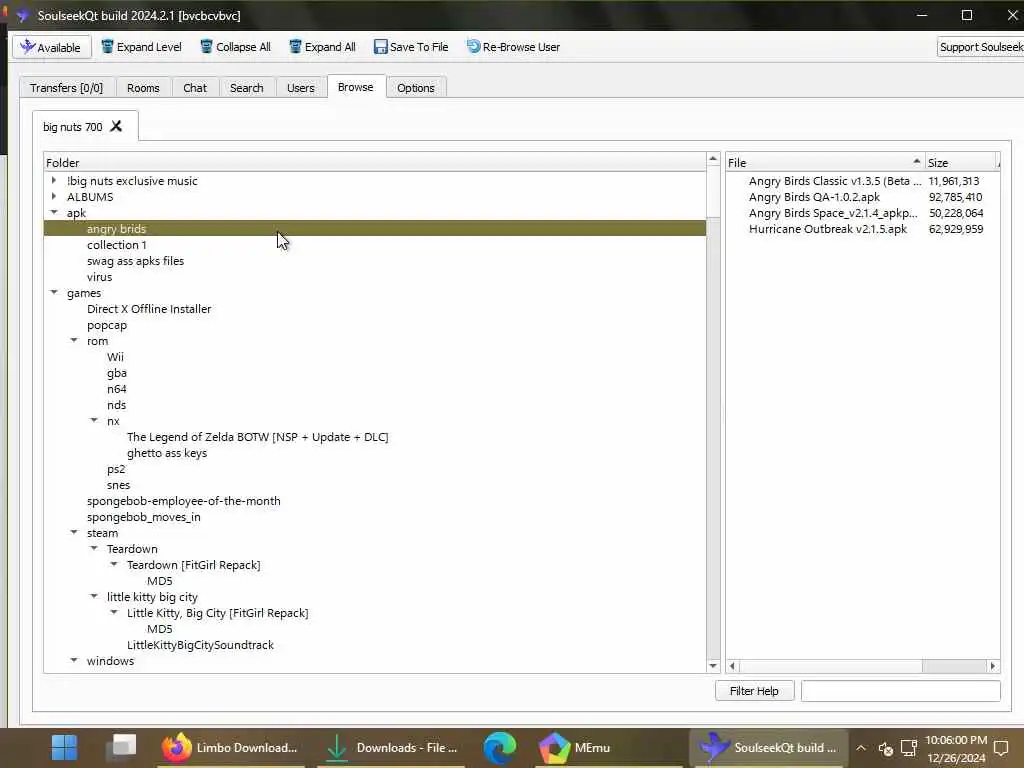
Task: Open Windows Start menu
Action: (64, 747)
